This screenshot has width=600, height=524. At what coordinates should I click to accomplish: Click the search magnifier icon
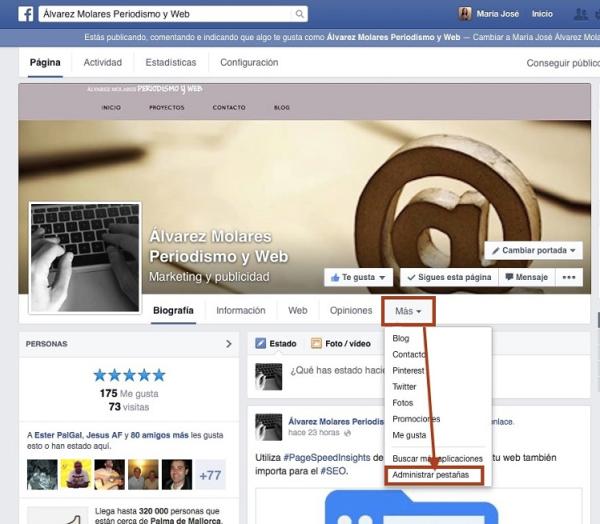click(x=300, y=14)
